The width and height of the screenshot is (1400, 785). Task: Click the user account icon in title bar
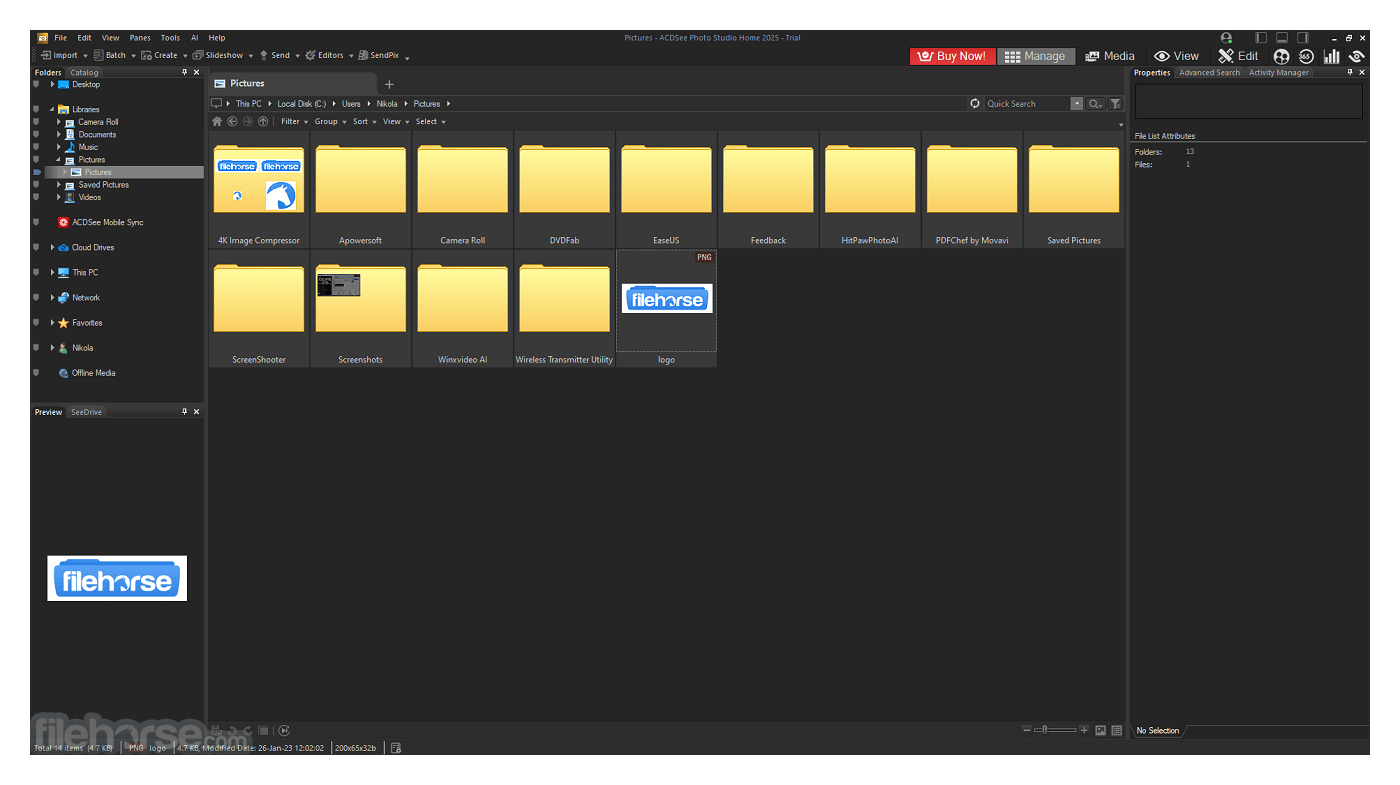click(x=1226, y=38)
